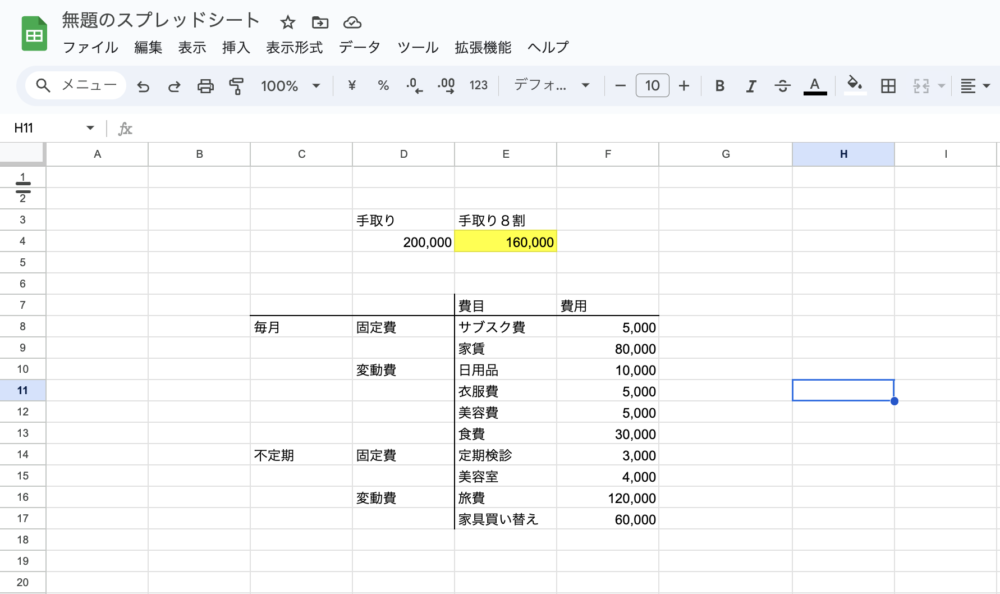Open the borders grid icon
This screenshot has height=594, width=1000.
[888, 86]
